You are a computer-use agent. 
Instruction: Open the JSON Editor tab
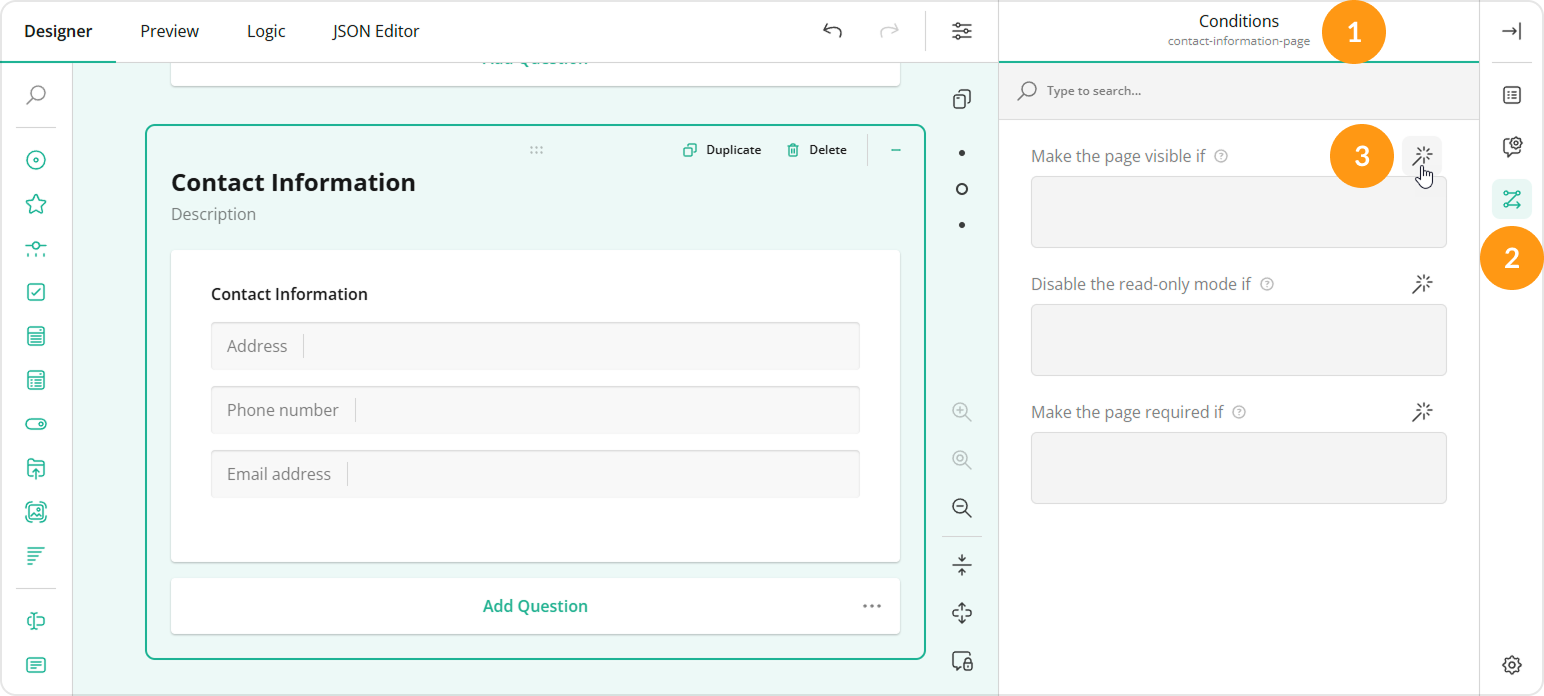pyautogui.click(x=375, y=31)
